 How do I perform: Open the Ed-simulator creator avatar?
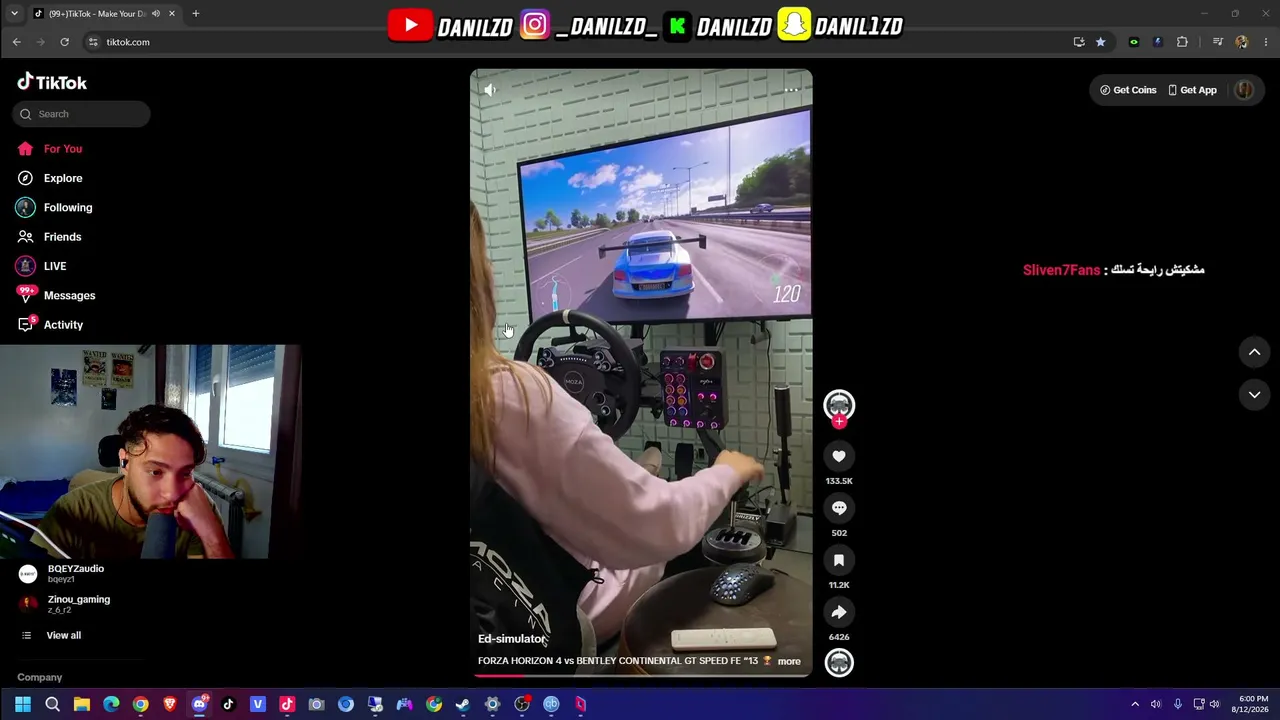pos(839,404)
